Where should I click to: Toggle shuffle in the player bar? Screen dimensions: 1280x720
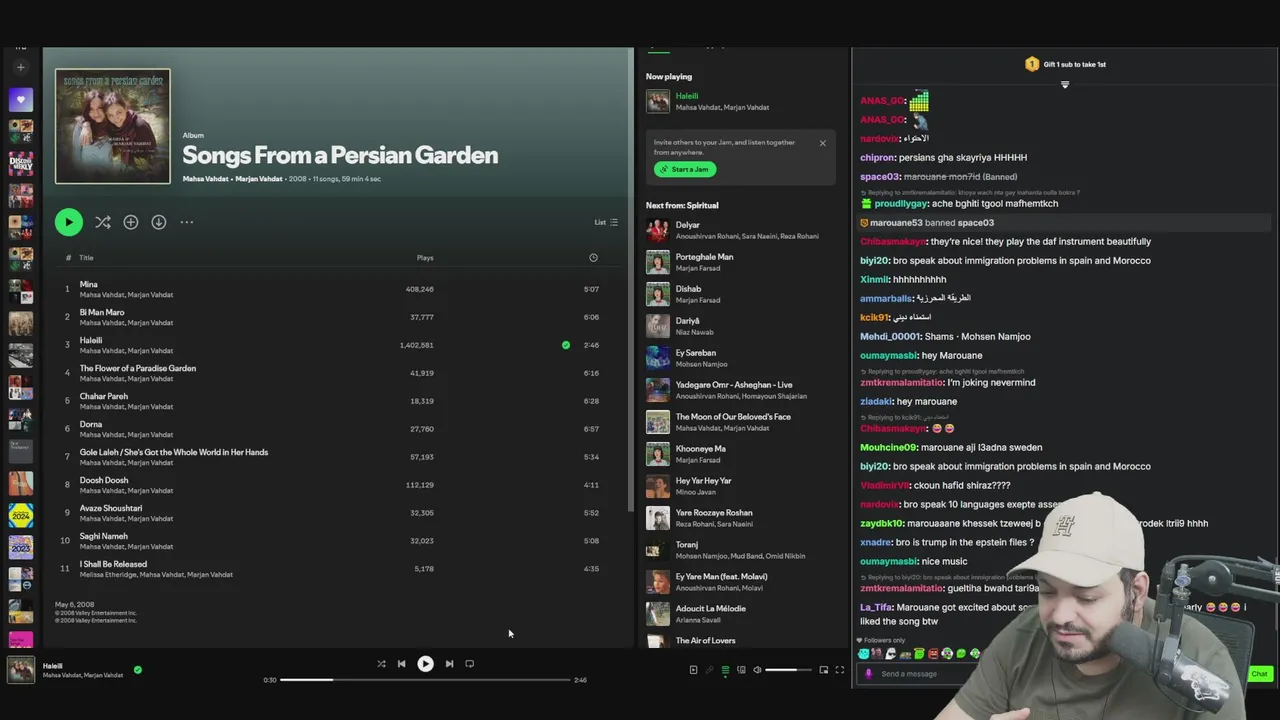click(381, 664)
